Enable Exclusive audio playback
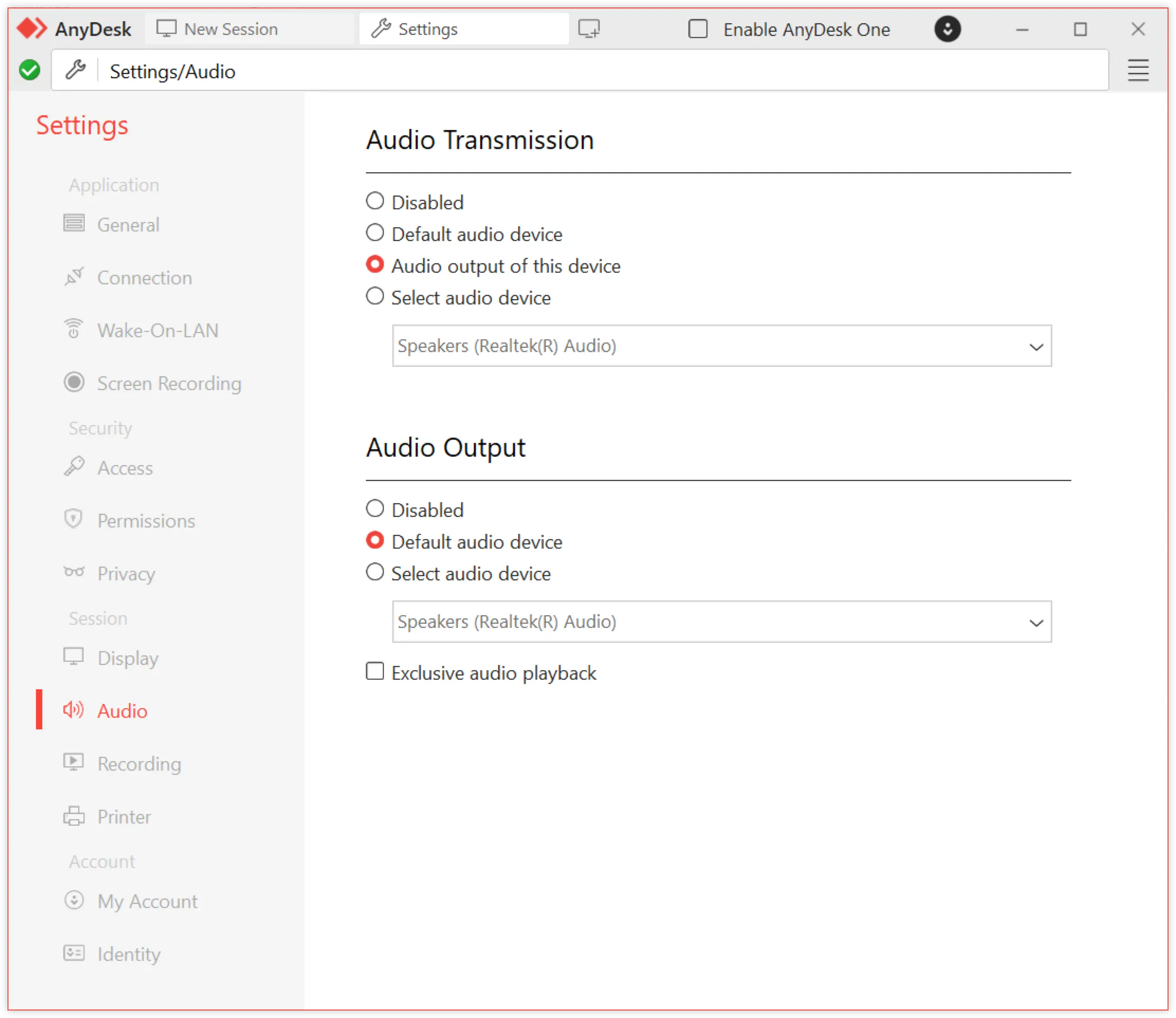 click(x=375, y=672)
